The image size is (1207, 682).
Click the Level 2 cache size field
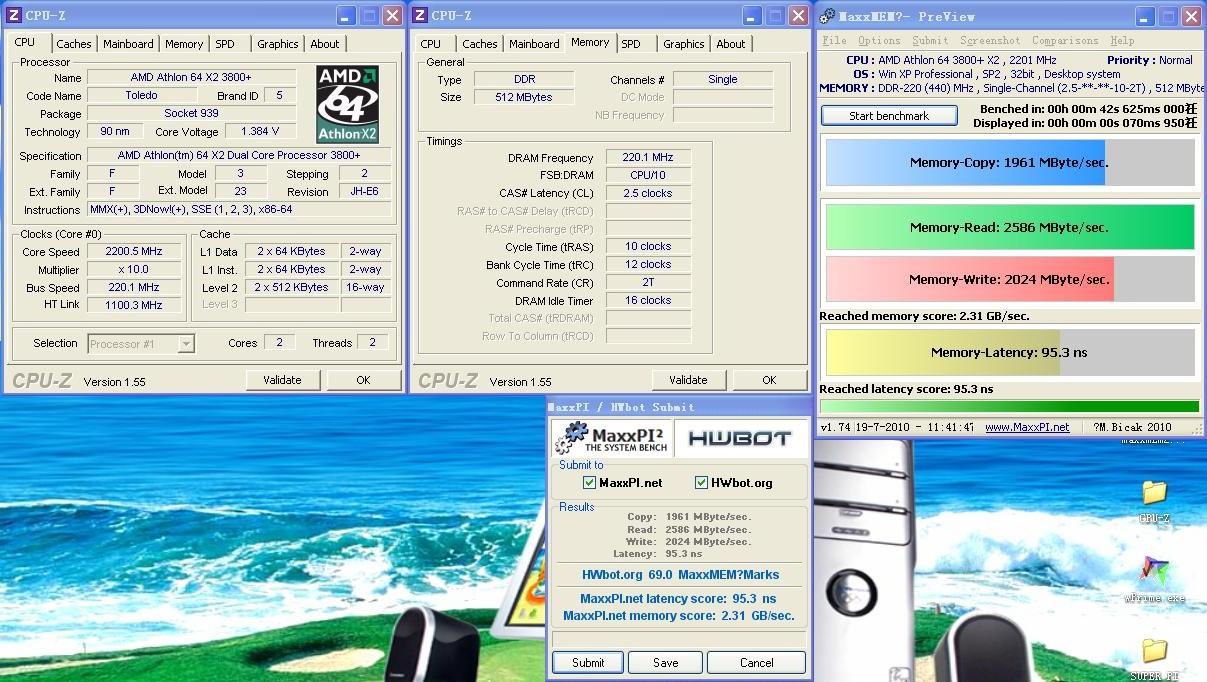pos(291,288)
